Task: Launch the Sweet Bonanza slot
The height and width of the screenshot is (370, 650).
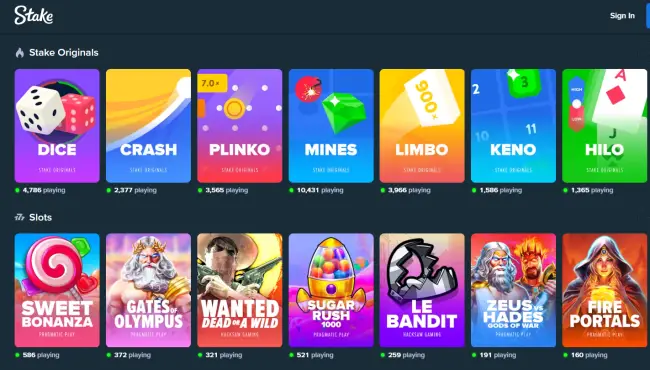Action: (x=57, y=290)
